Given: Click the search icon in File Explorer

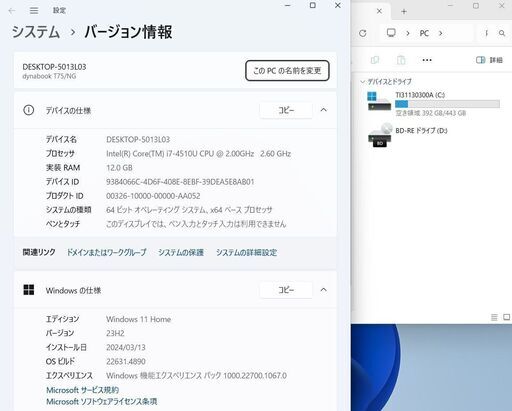Looking at the screenshot, I should click(502, 33).
